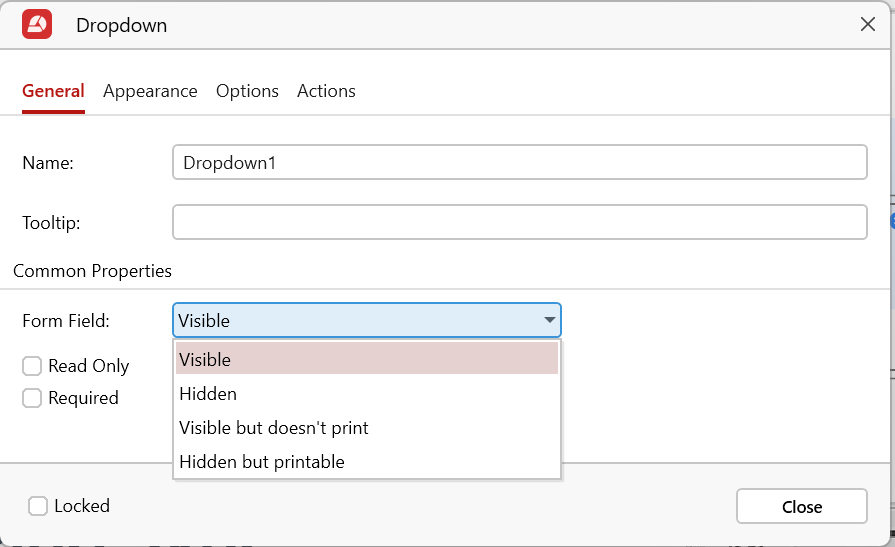Open the Actions tab
The height and width of the screenshot is (547, 895).
[326, 91]
